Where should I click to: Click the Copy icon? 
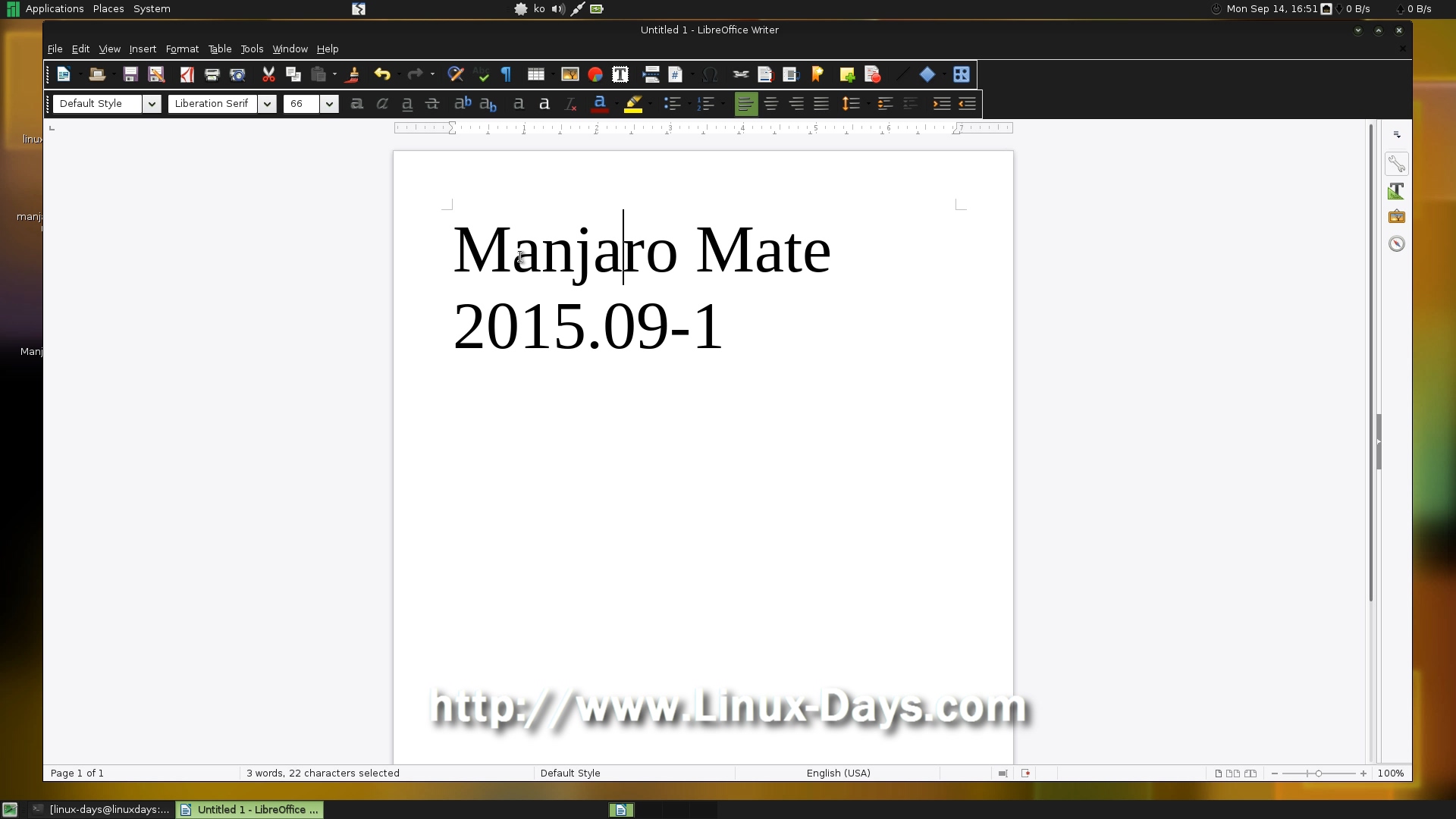coord(293,74)
